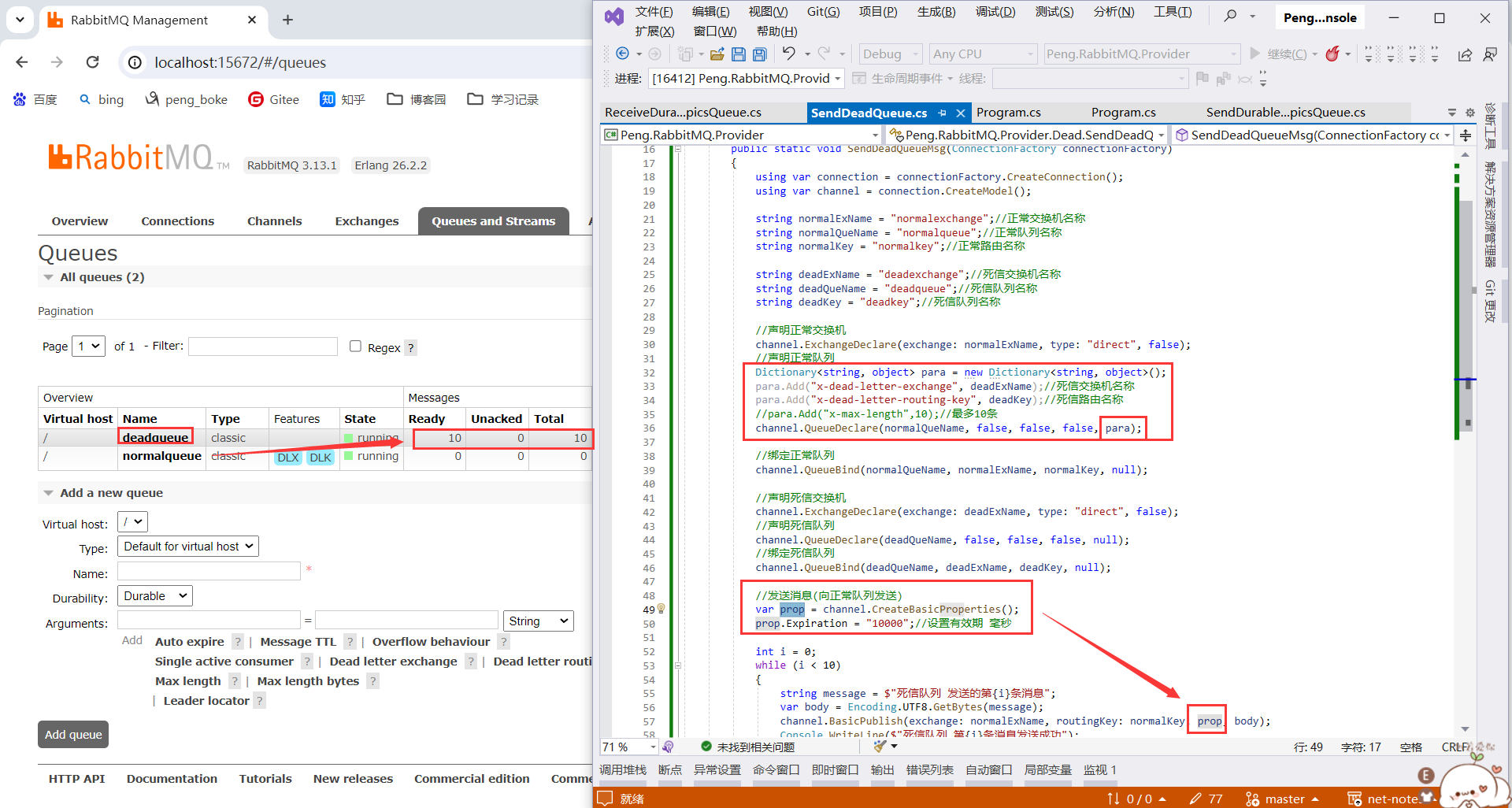This screenshot has width=1512, height=808.
Task: Go back in the browser
Action: [x=22, y=62]
